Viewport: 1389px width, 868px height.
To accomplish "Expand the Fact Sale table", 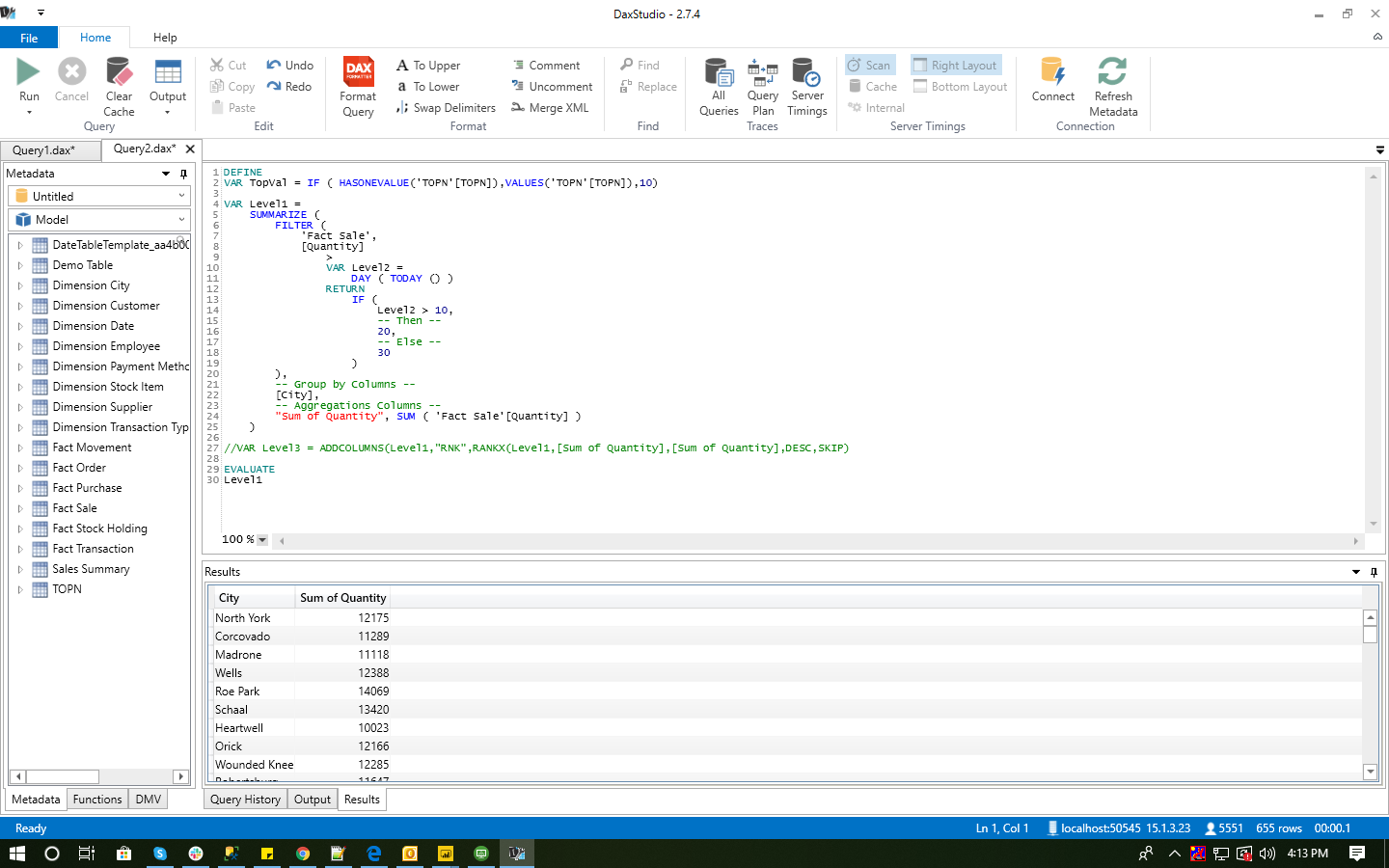I will click(19, 508).
